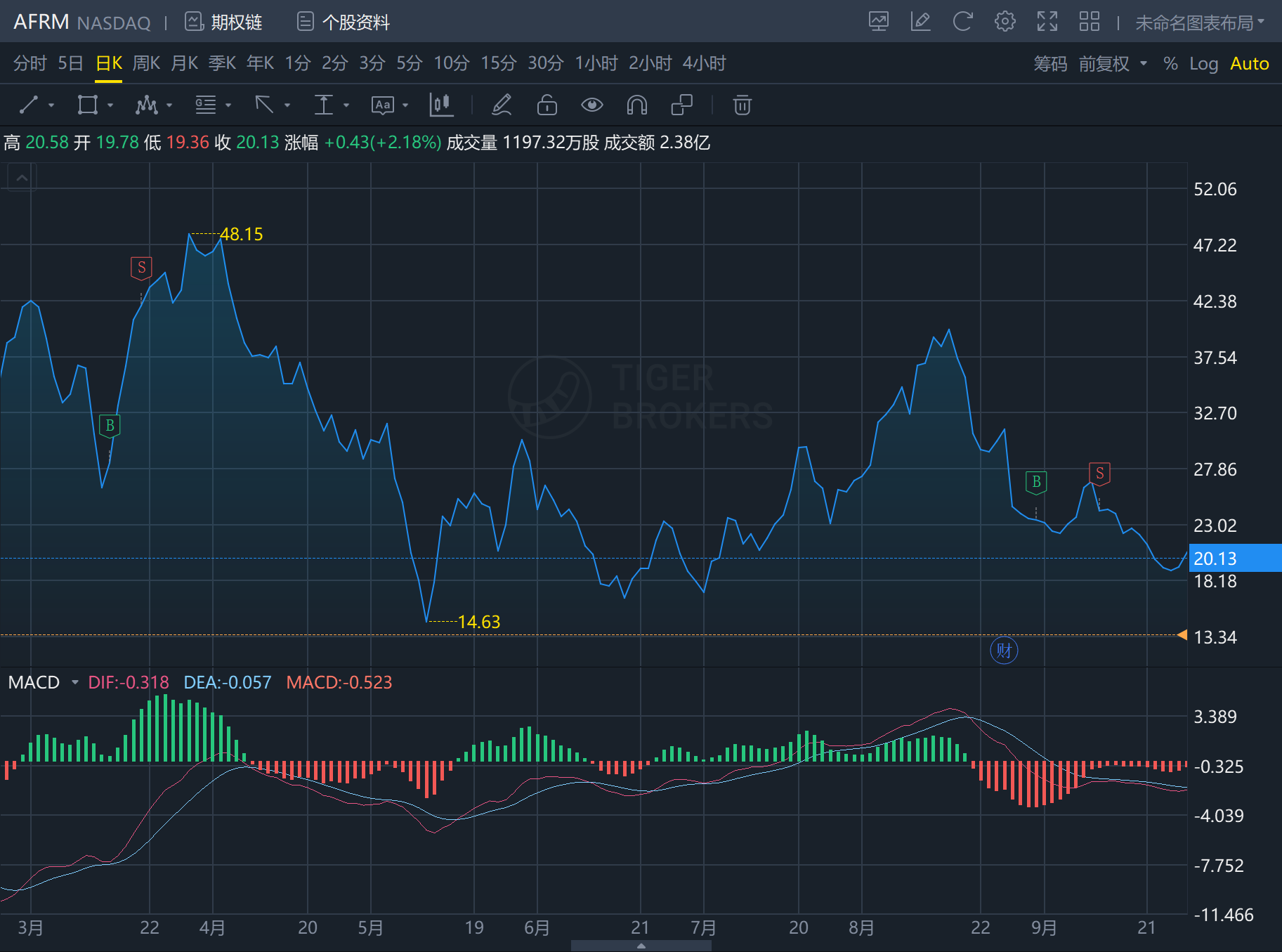Click the trash icon to delete drawings
Screen dimensions: 1282x952
click(742, 105)
